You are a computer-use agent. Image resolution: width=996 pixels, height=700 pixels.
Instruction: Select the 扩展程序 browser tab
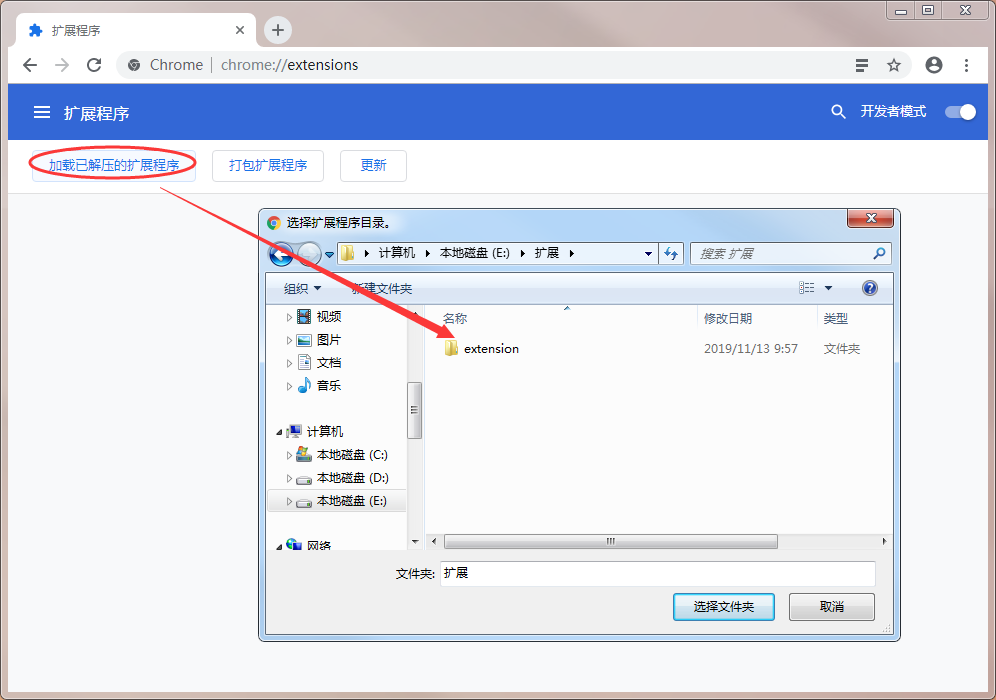tap(133, 30)
